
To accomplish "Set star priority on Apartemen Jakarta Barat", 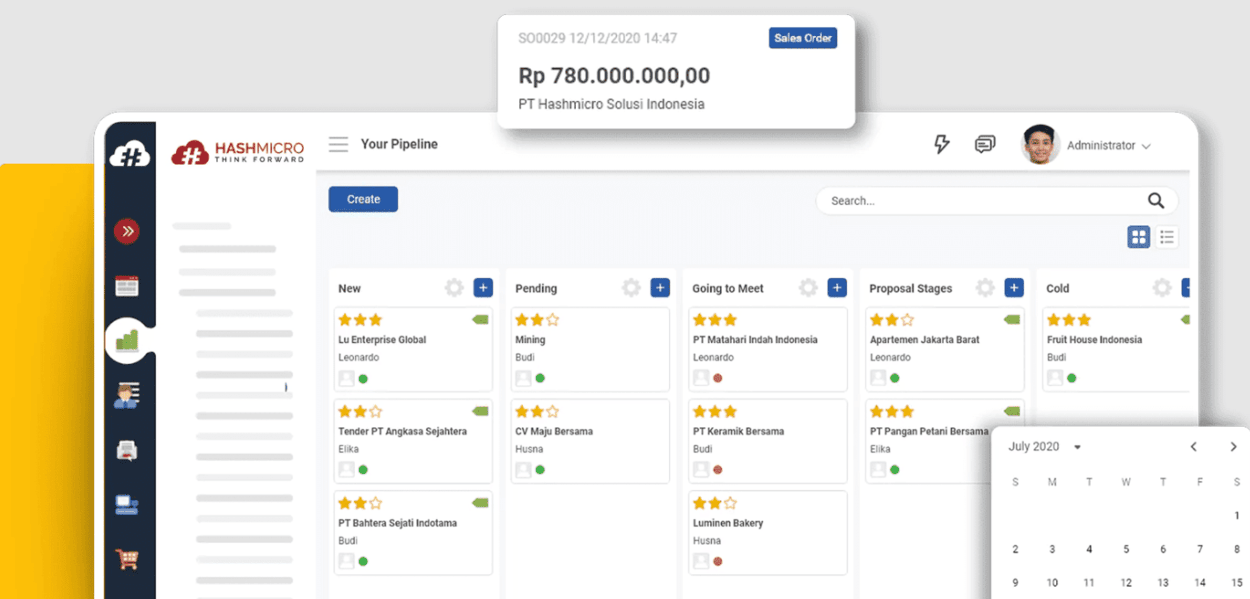I will tap(891, 320).
